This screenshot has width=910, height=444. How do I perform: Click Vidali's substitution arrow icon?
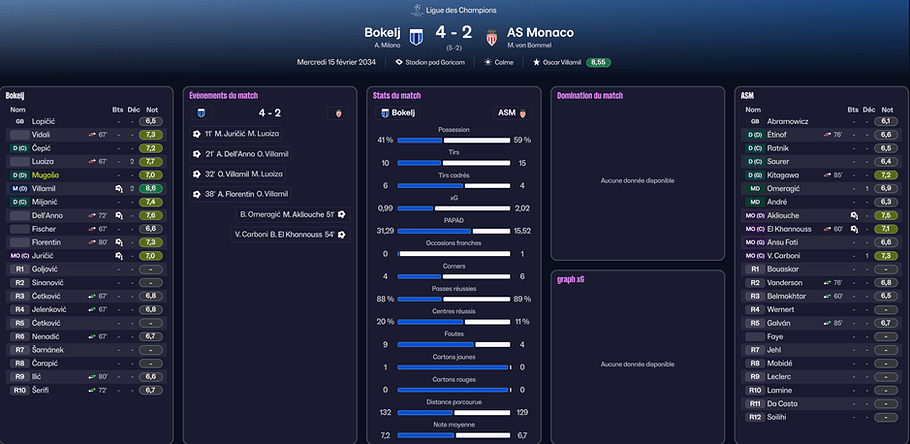pyautogui.click(x=92, y=135)
